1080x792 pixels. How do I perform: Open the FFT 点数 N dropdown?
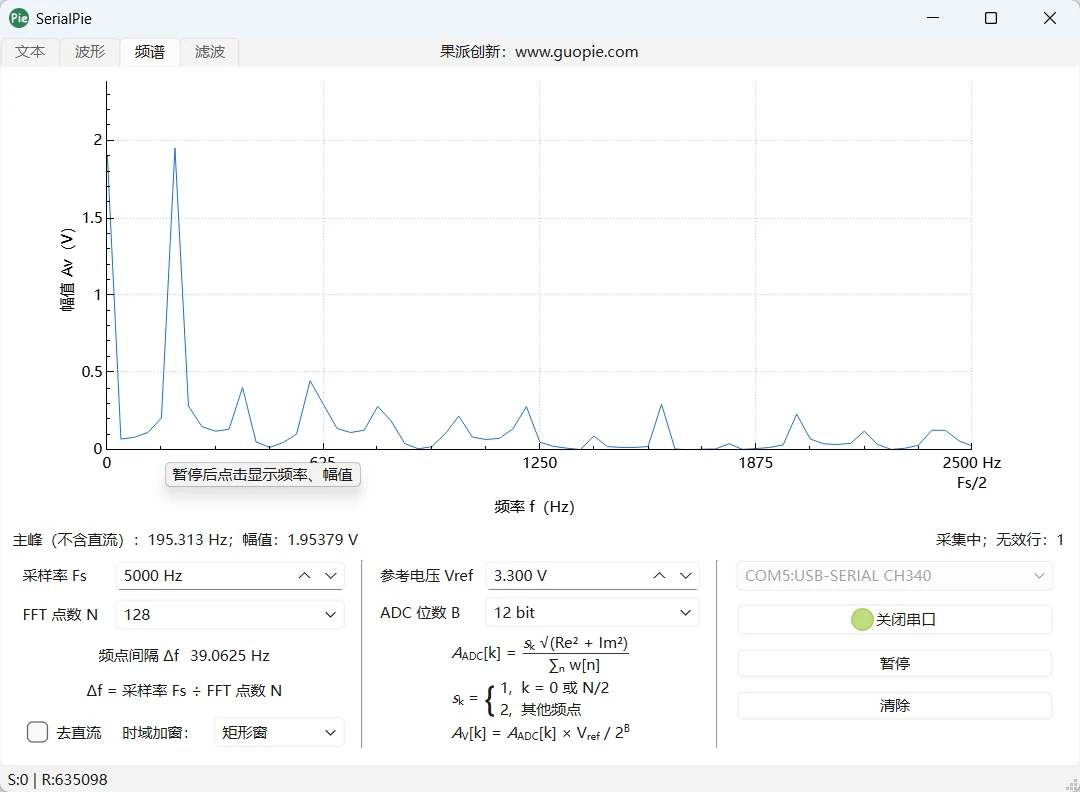230,614
